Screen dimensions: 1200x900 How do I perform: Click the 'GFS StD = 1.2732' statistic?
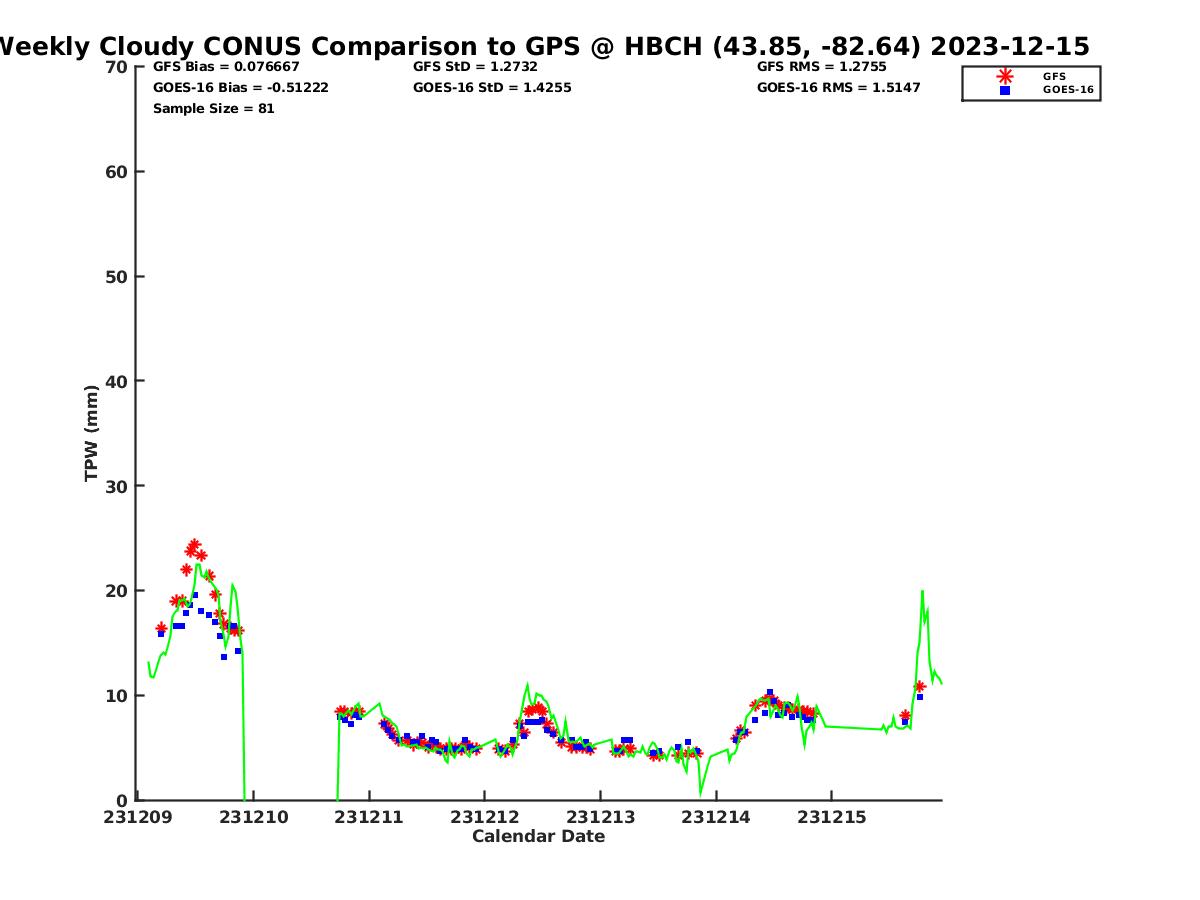tap(476, 66)
